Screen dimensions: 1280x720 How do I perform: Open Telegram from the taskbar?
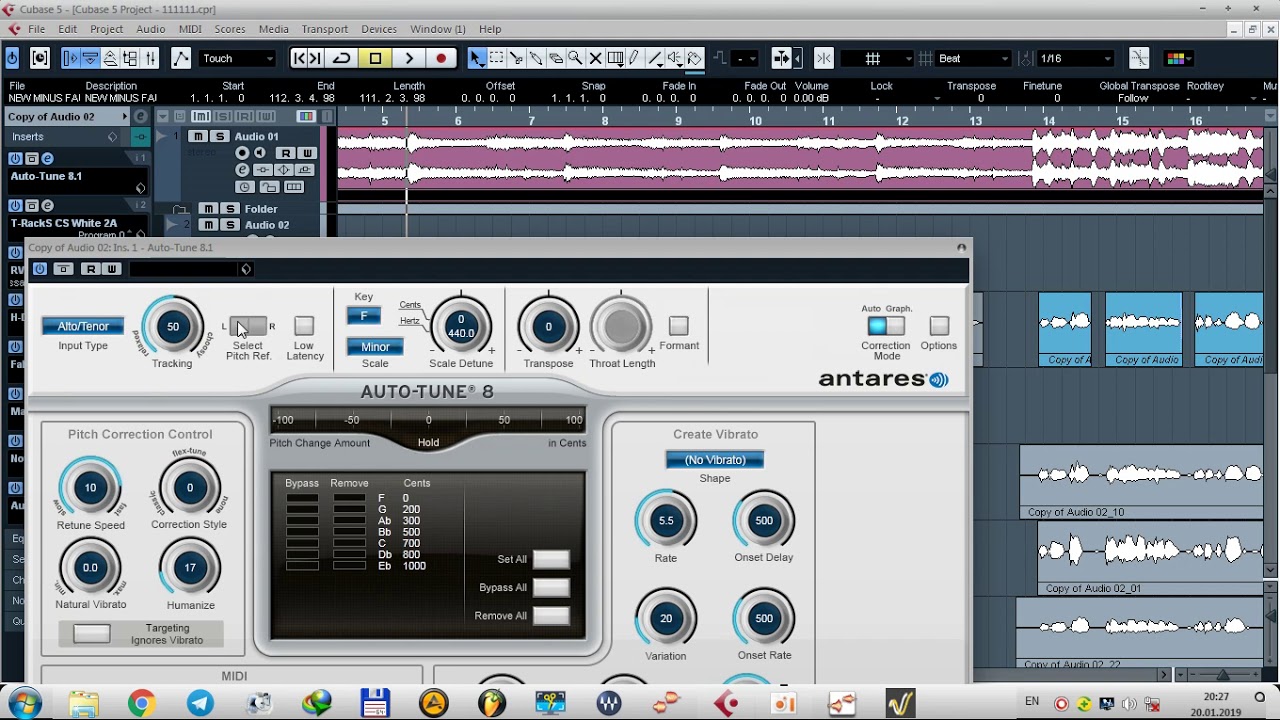(x=200, y=703)
